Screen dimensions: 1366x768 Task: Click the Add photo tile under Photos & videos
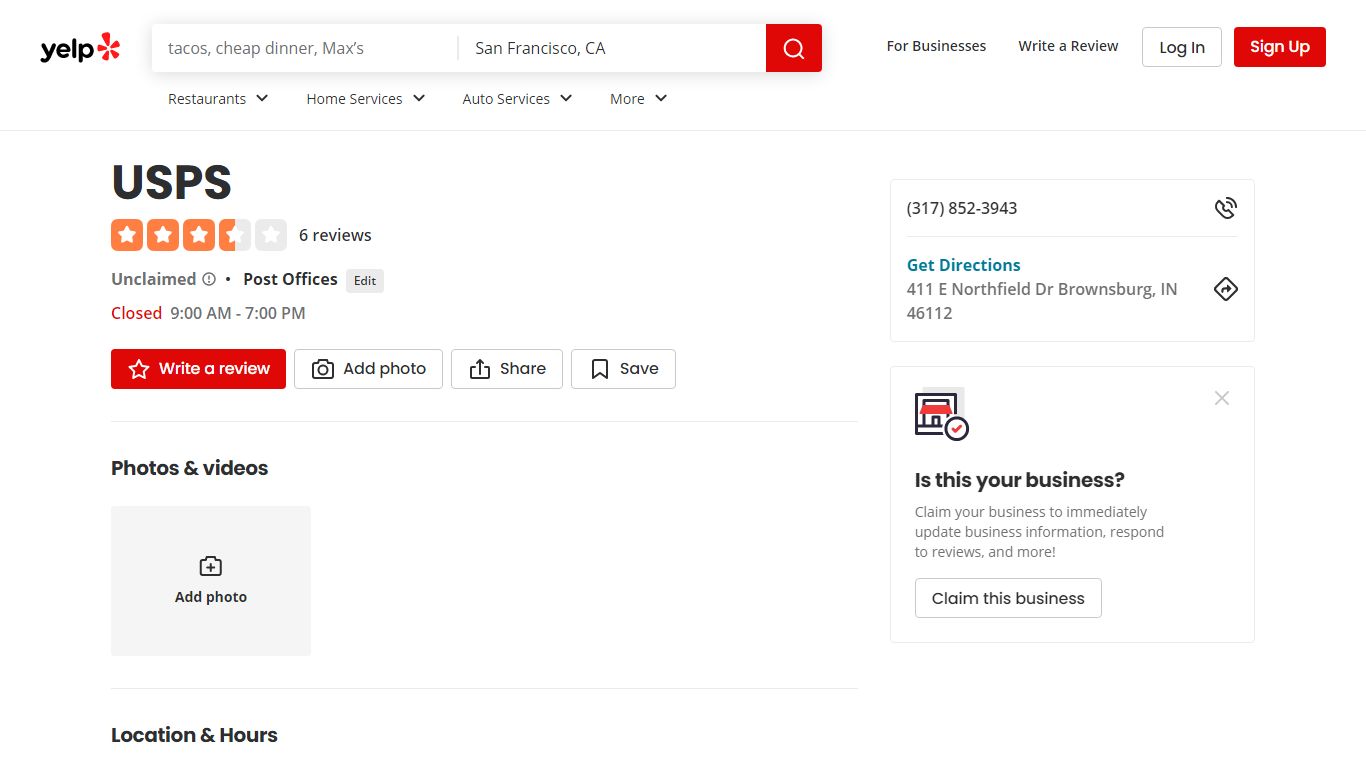tap(211, 581)
